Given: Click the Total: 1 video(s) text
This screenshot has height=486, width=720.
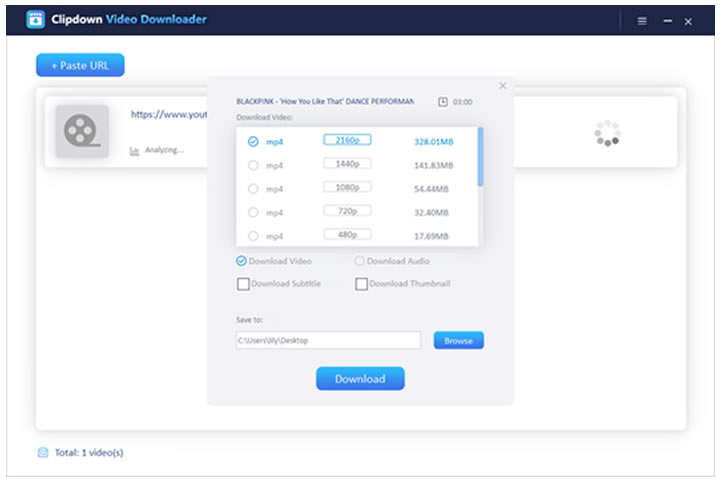Looking at the screenshot, I should [89, 452].
